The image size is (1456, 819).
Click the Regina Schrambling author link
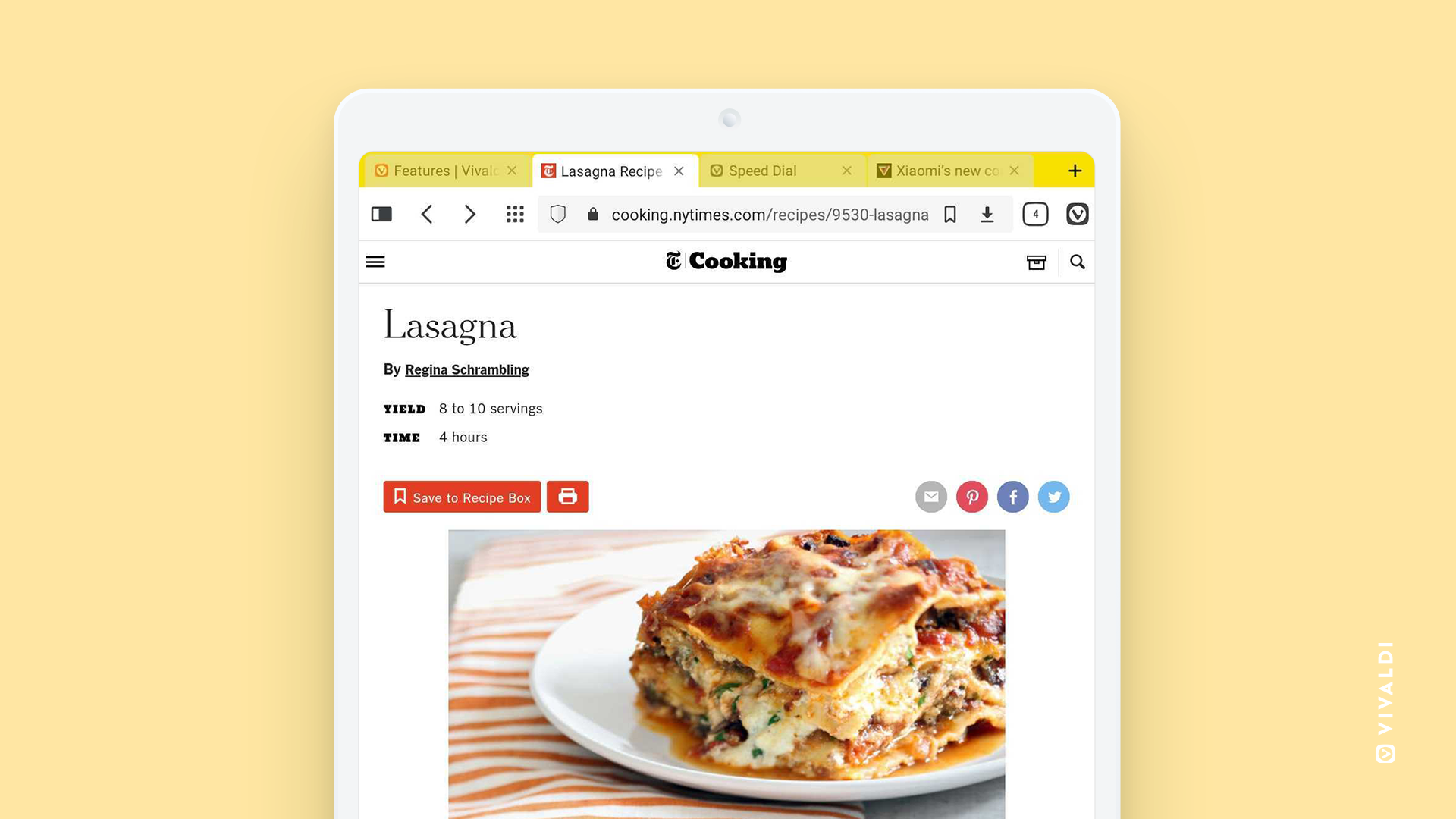(466, 369)
